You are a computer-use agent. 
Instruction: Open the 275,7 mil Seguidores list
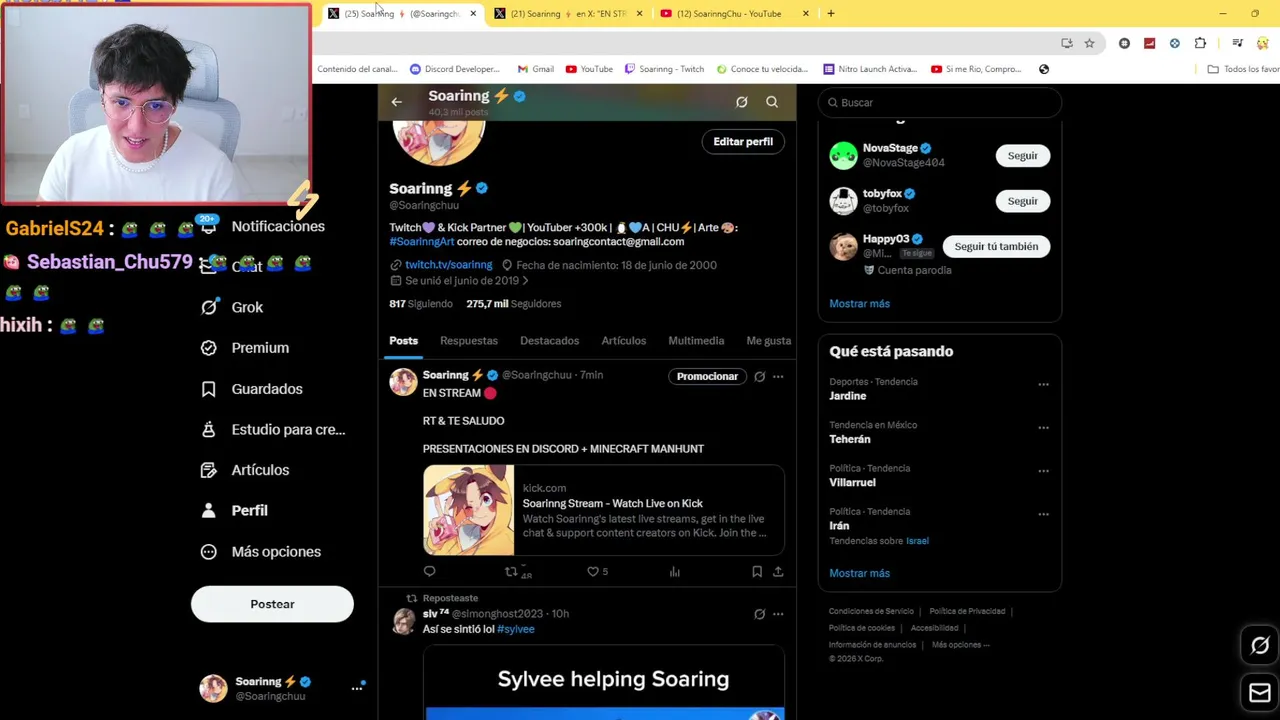click(x=513, y=304)
